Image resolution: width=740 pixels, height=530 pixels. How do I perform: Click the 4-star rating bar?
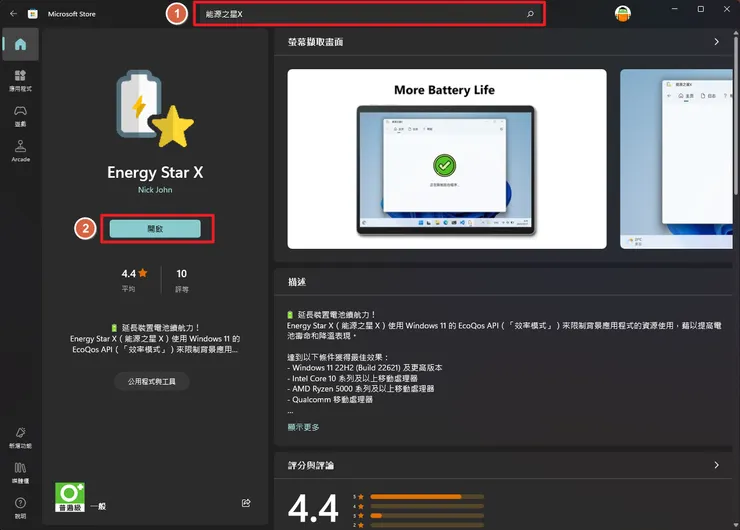pyautogui.click(x=427, y=506)
